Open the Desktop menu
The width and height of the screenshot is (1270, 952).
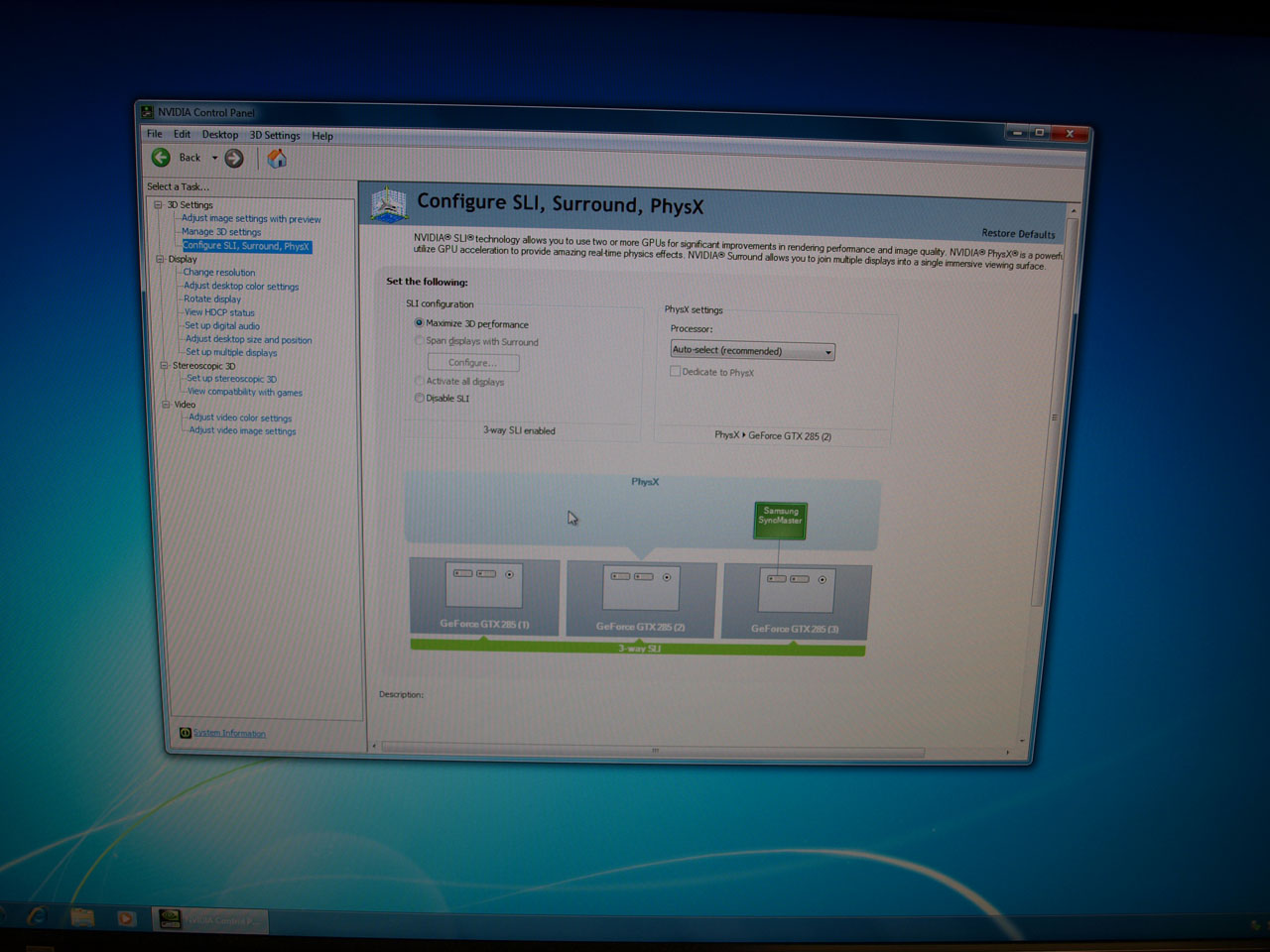[x=220, y=135]
